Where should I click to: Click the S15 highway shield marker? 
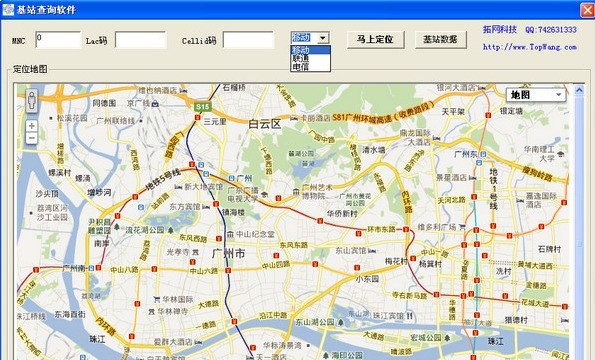point(202,107)
